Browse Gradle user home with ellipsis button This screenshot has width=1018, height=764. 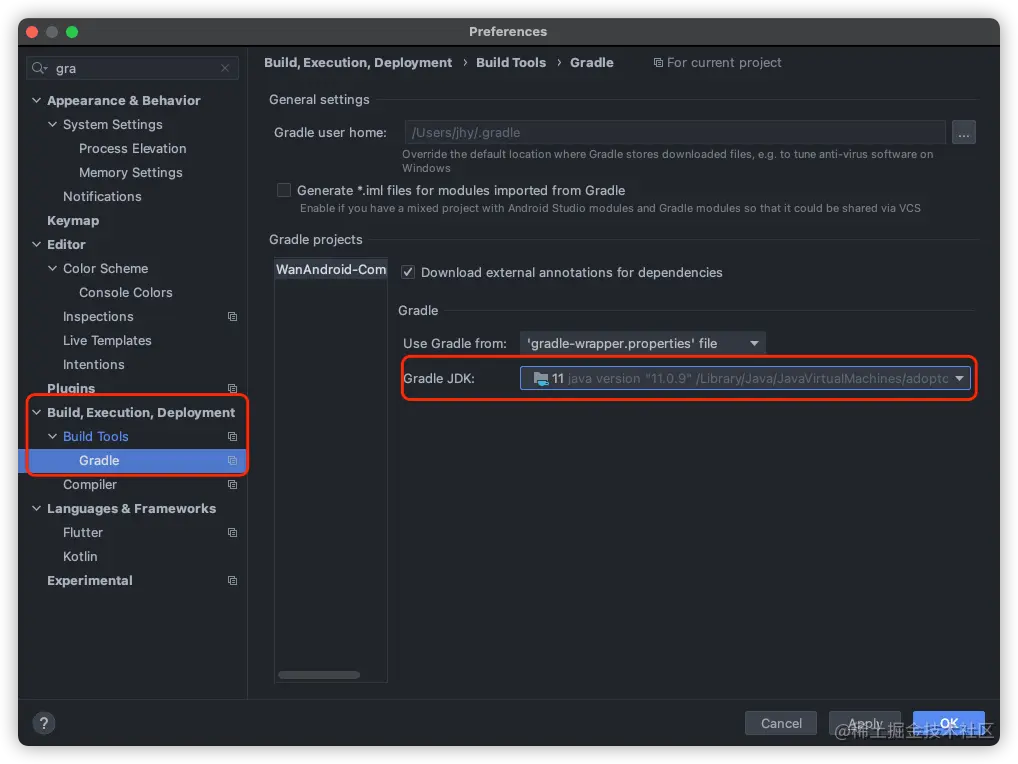[x=963, y=132]
